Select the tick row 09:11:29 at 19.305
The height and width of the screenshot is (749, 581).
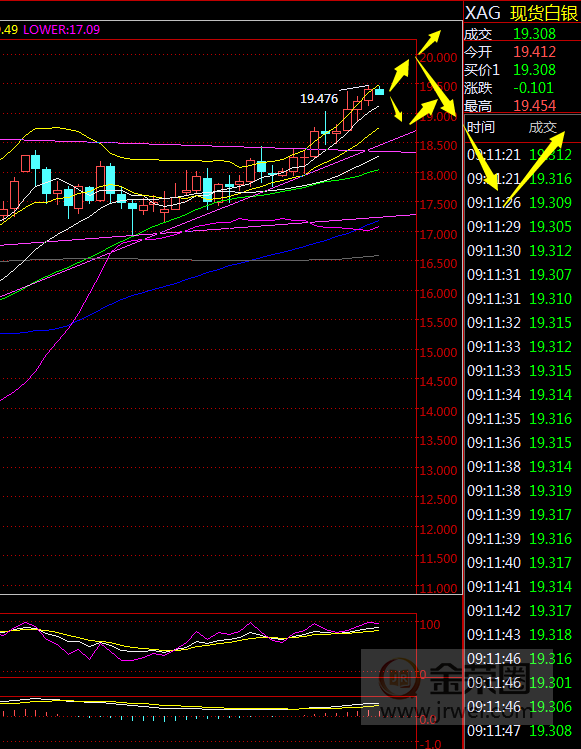click(x=519, y=226)
